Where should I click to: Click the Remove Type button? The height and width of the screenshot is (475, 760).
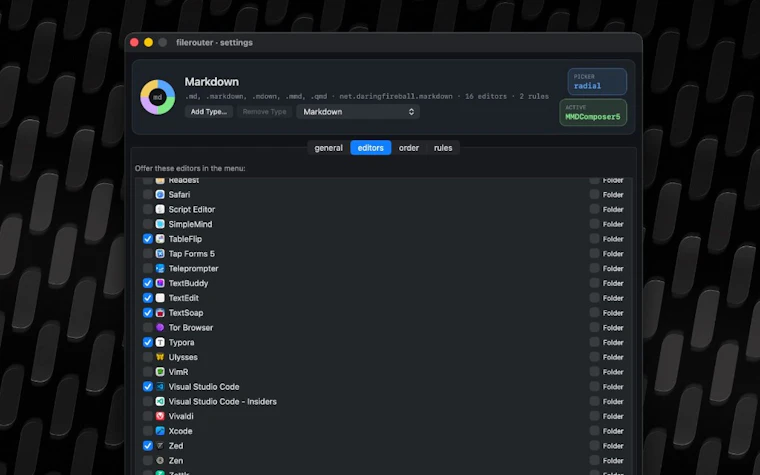[x=264, y=111]
